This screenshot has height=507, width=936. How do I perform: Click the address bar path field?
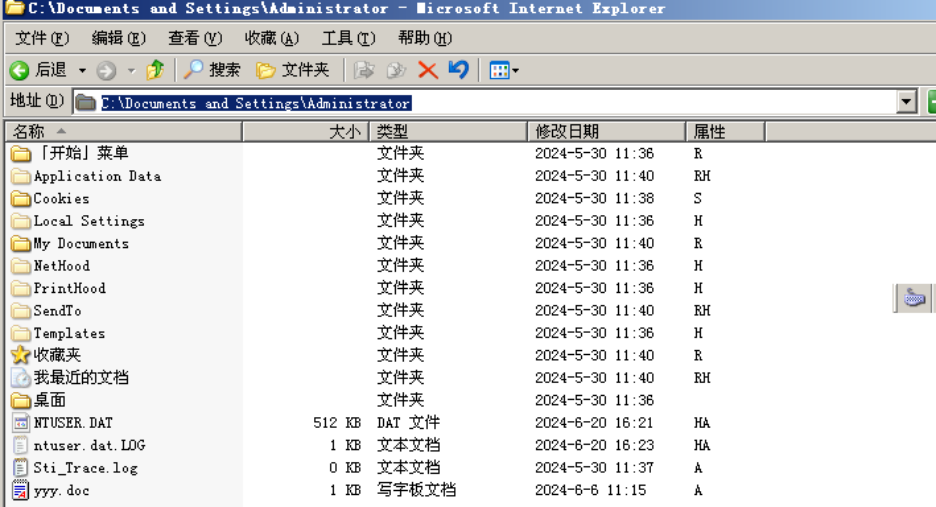click(x=485, y=103)
